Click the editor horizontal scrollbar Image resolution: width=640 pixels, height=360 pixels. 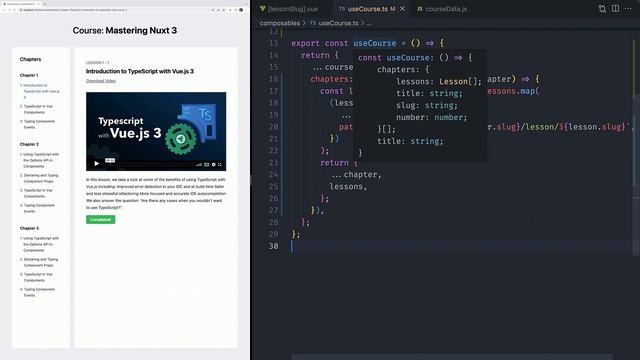452,357
